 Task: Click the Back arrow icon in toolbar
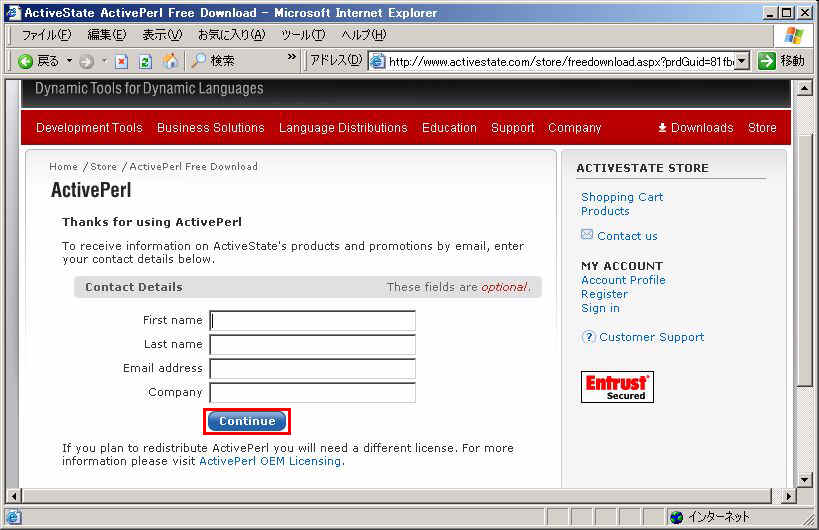[25, 62]
